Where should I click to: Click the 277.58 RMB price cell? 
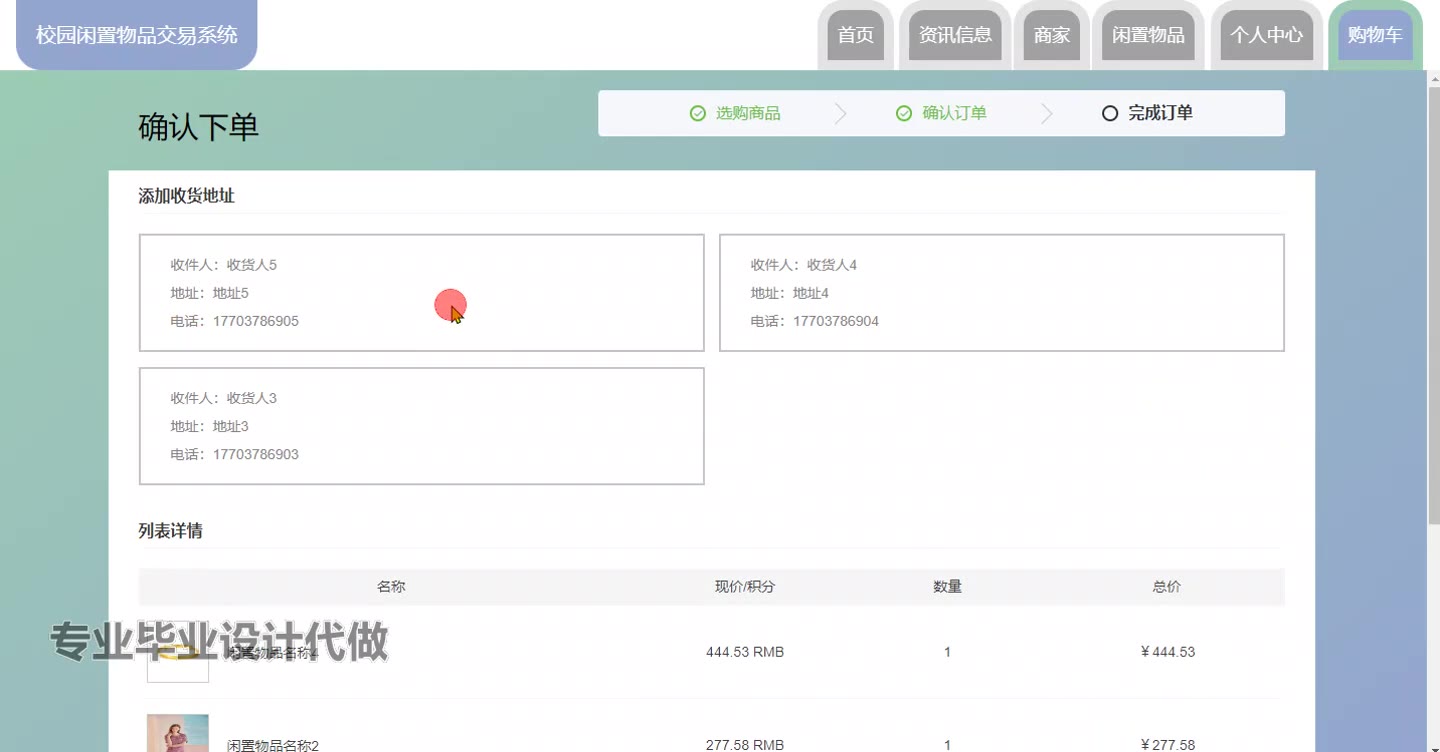pos(745,745)
